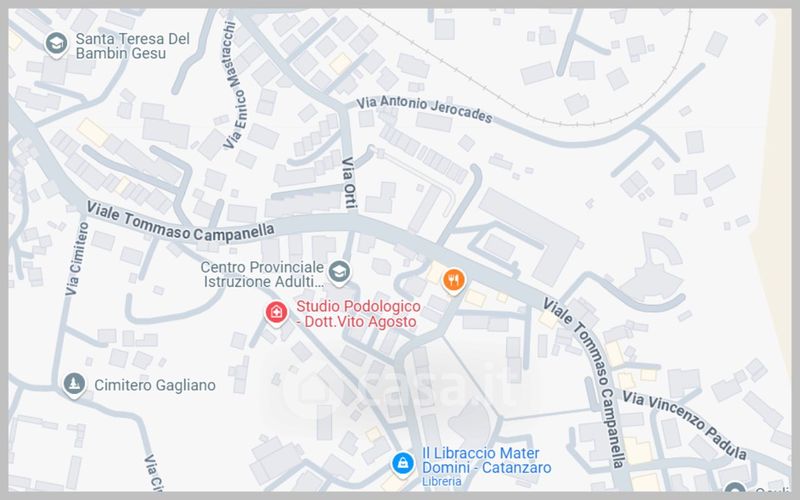The height and width of the screenshot is (500, 800).
Task: Click the blue Il Libraccio shopping bag pin
Action: (403, 464)
